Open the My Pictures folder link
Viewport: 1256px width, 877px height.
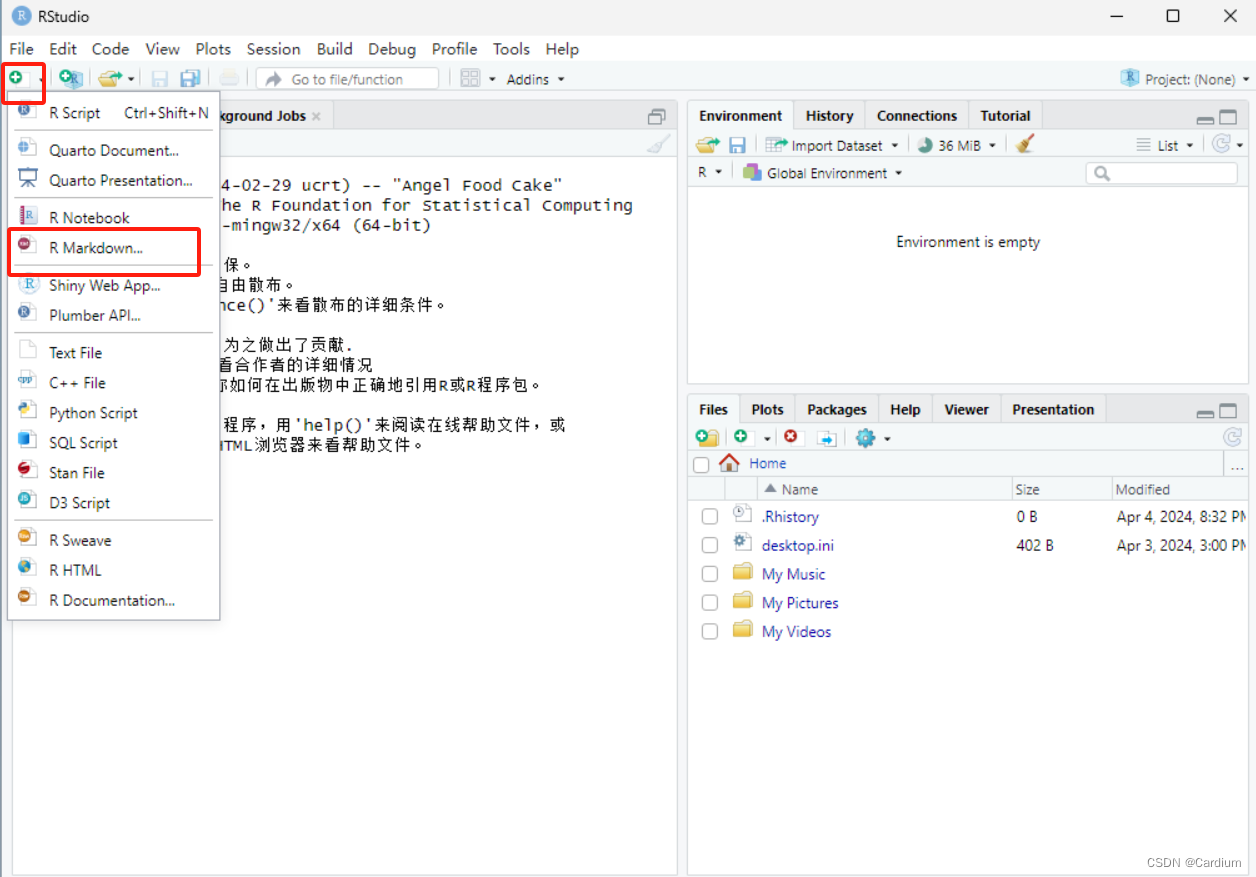point(800,603)
